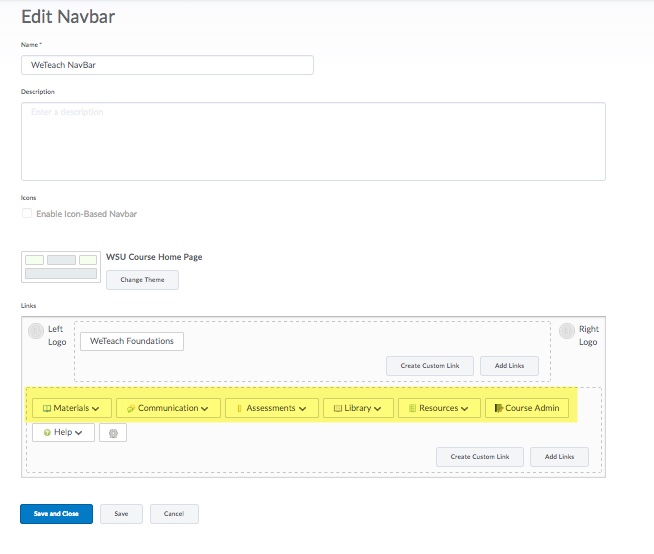Click the Resources icon in navbar links
Screen dimensions: 654x554
point(412,408)
